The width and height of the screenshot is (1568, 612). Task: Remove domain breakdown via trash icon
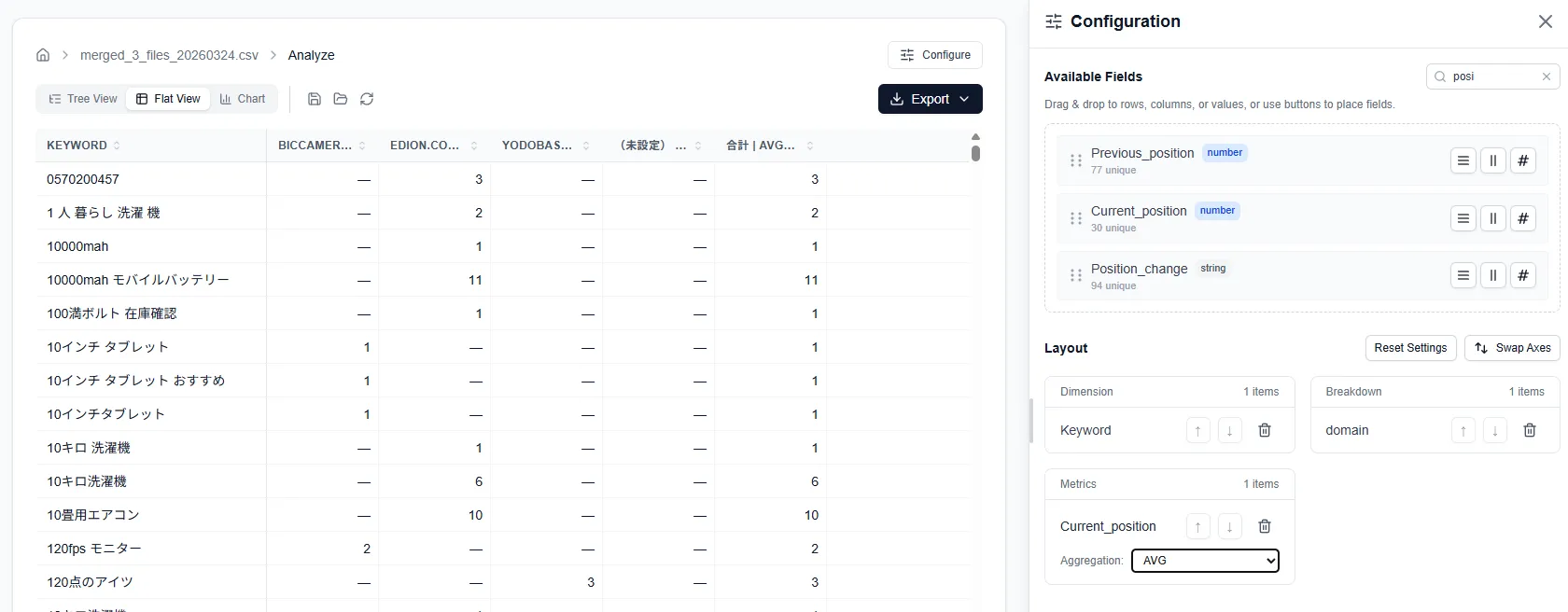click(x=1530, y=430)
